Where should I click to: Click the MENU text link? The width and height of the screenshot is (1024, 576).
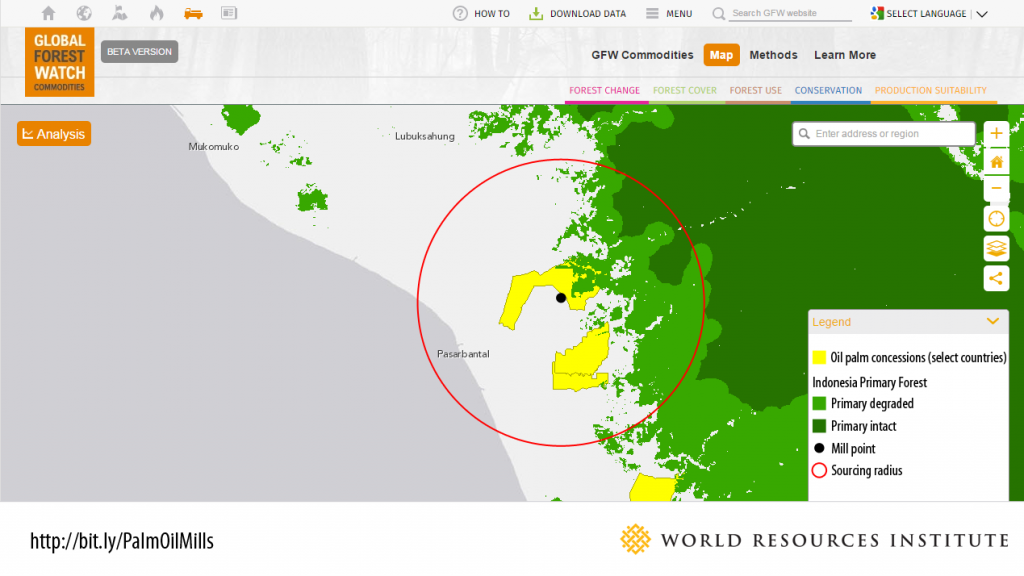pyautogui.click(x=679, y=14)
